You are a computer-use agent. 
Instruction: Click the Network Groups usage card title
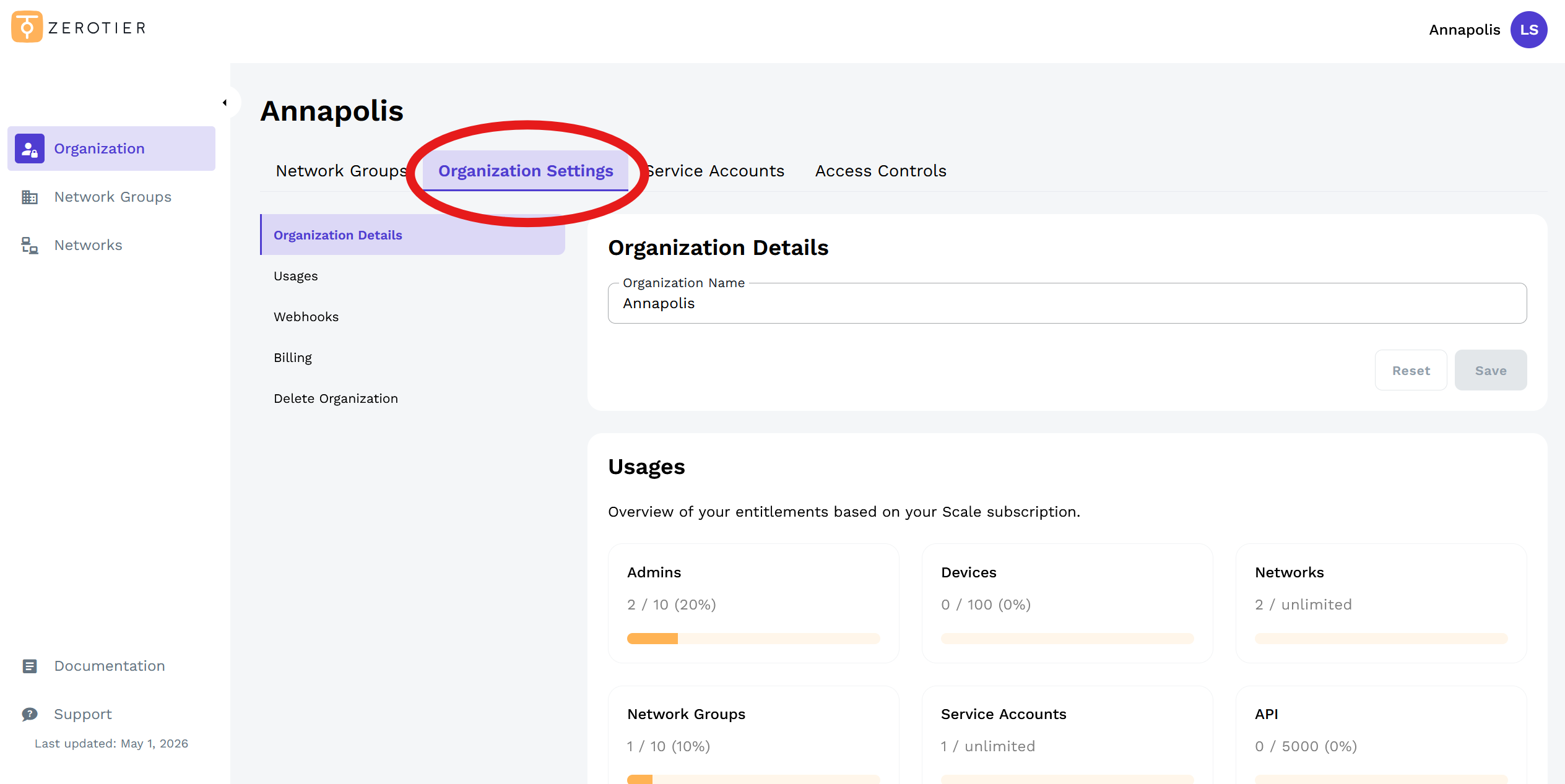(686, 714)
